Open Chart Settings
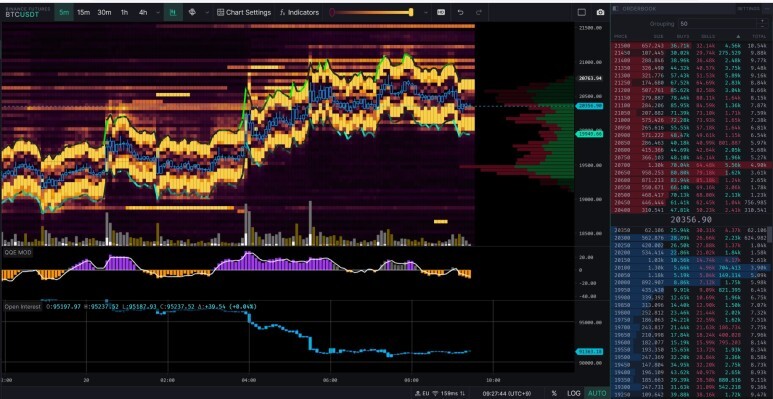Viewport: 773px width, 399px height. click(x=244, y=12)
